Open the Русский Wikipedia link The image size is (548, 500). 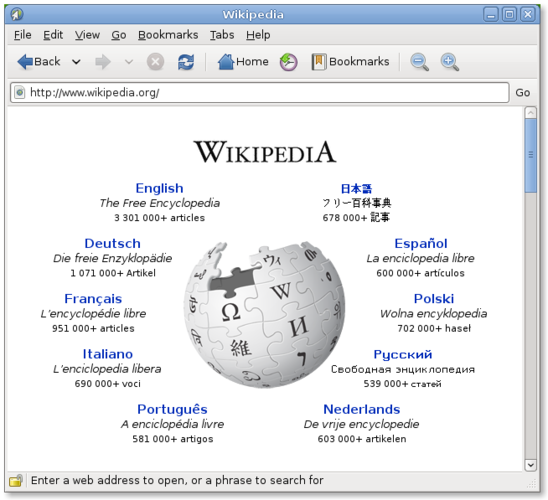pyautogui.click(x=403, y=355)
